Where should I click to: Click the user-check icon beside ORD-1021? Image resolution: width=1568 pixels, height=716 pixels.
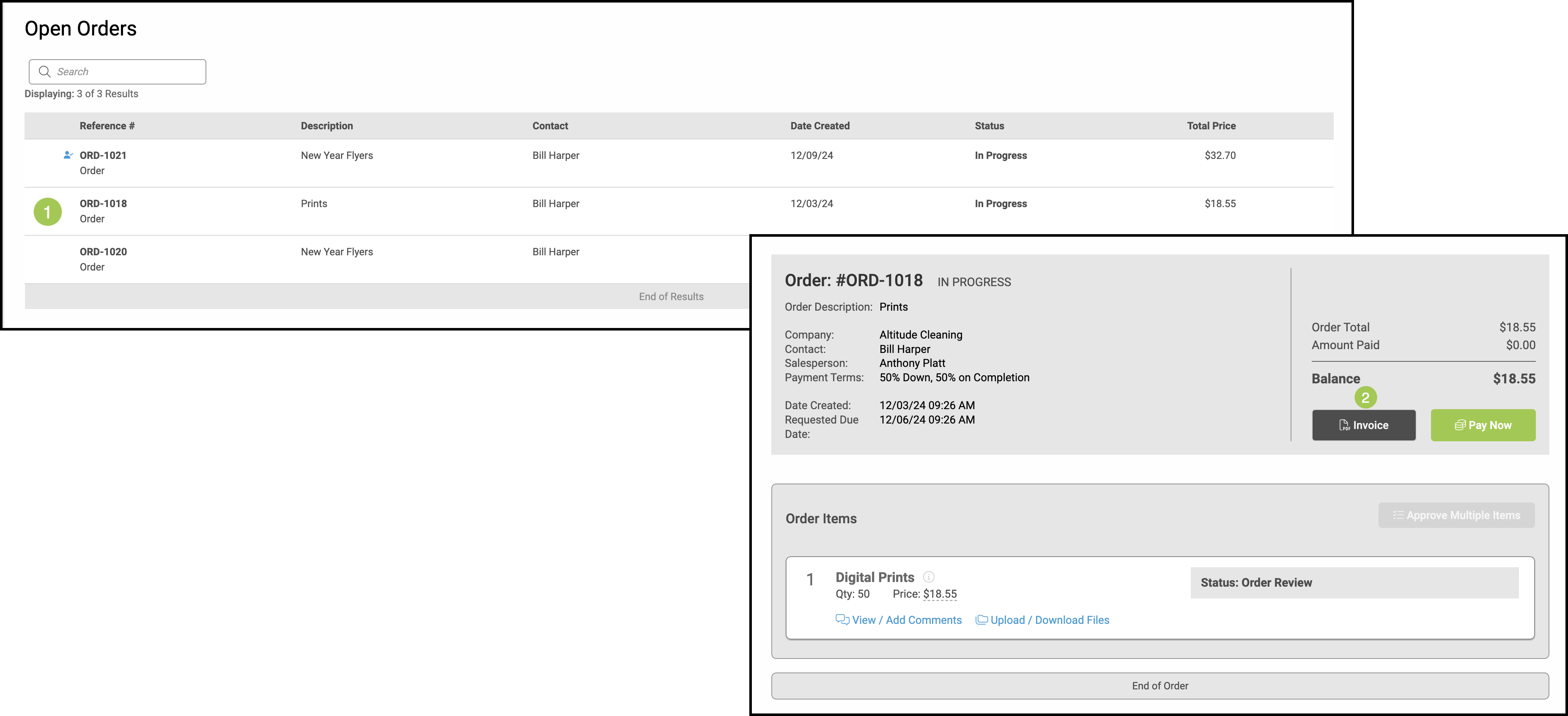tap(68, 155)
